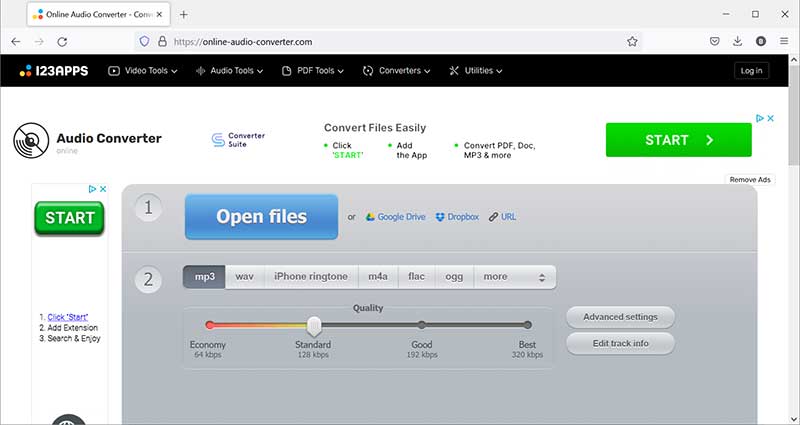
Task: Click the 123APPS logo
Action: [54, 71]
